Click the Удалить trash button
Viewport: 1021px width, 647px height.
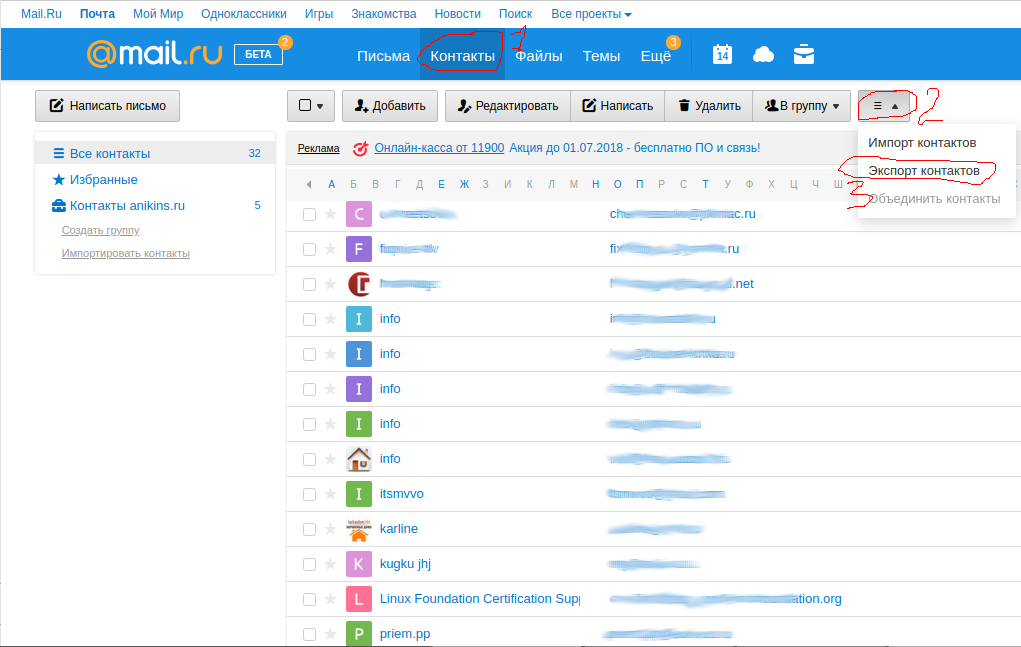pos(708,106)
